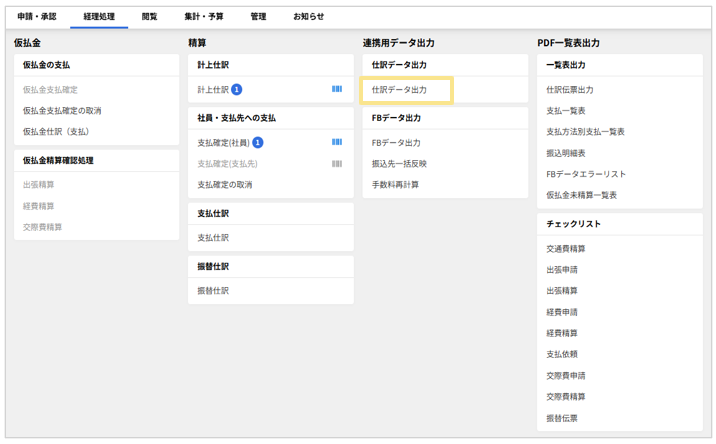Open 交際費申請 checklist

566,375
